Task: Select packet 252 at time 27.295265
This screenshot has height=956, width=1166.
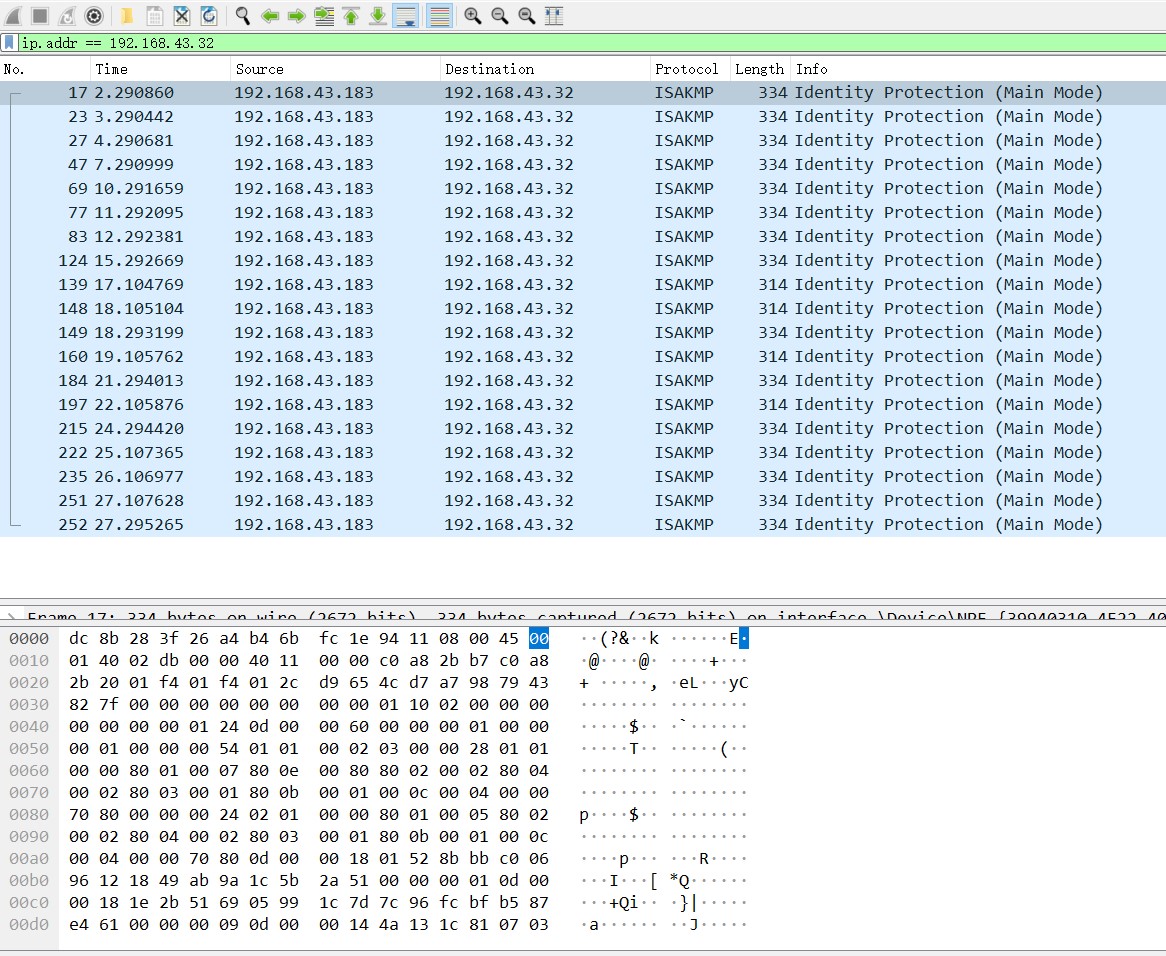Action: [583, 525]
